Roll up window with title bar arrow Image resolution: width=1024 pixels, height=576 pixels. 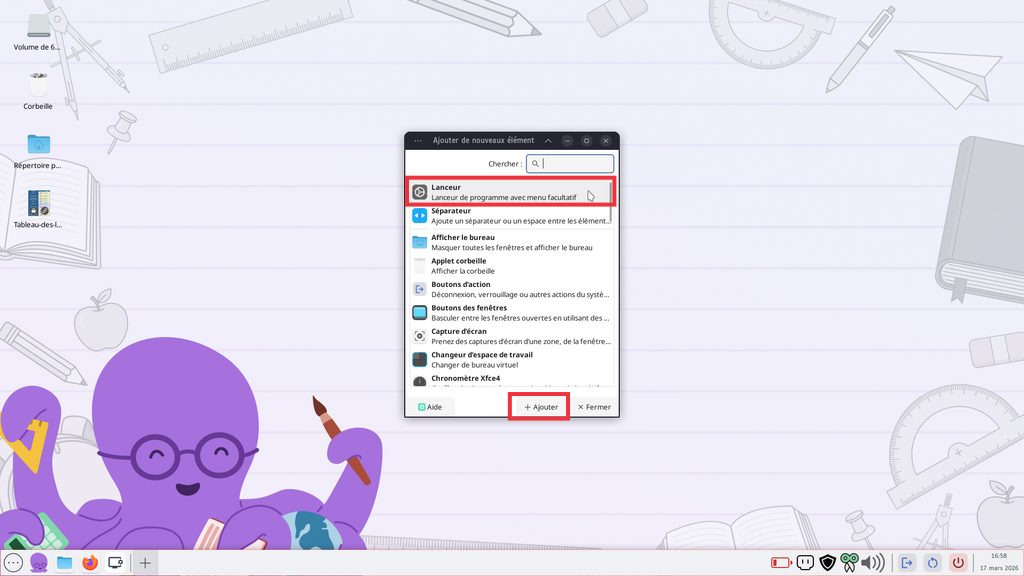[548, 141]
